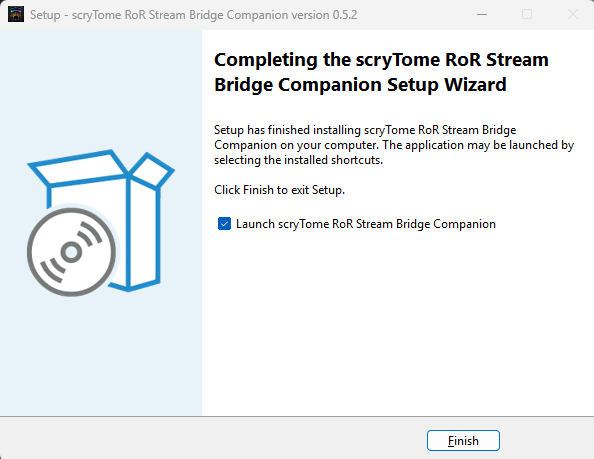Click the gray footer area left of Finish
Viewport: 594px width, 459px height.
[212, 439]
